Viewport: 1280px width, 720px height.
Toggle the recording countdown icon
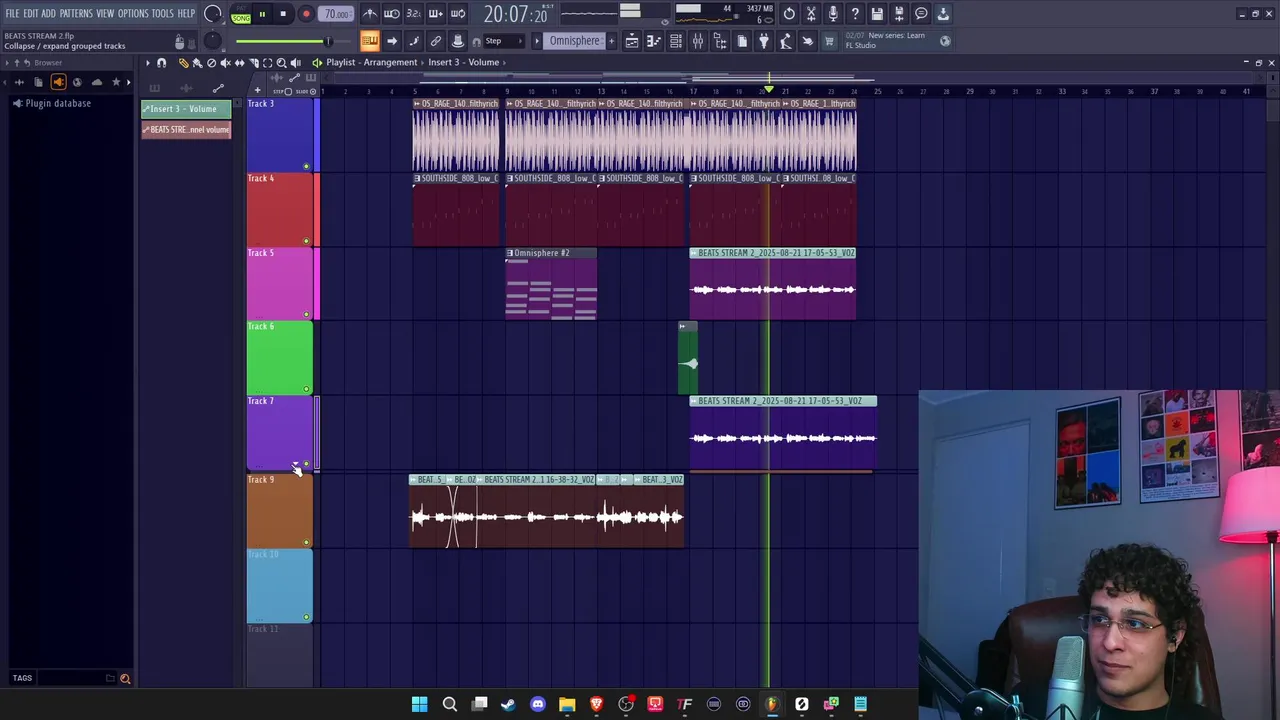tap(414, 14)
